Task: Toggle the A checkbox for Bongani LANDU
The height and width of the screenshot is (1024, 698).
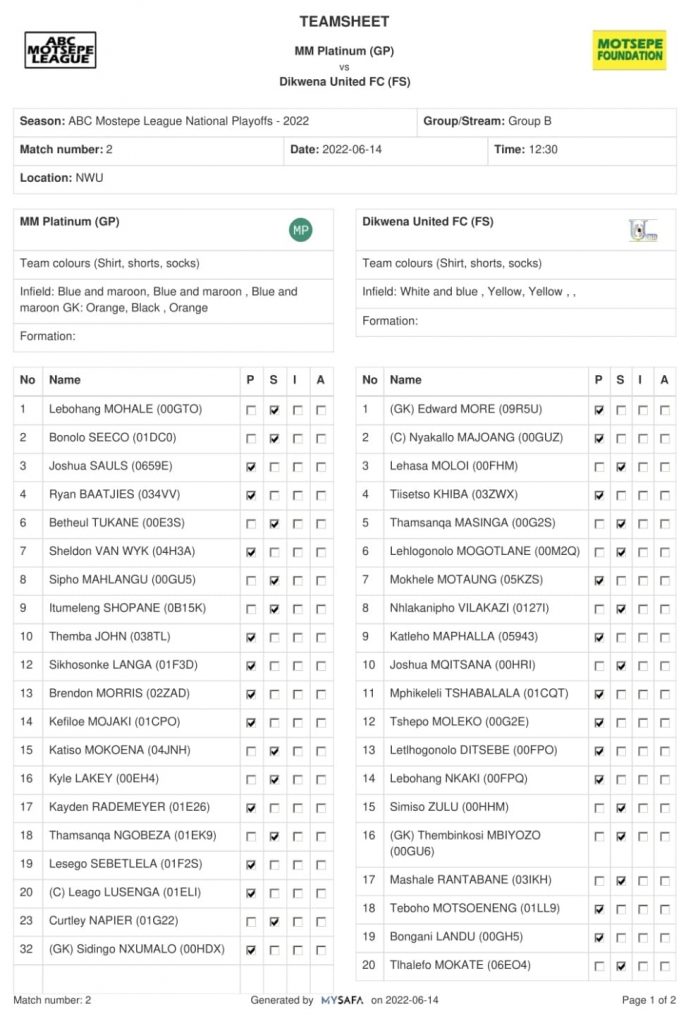Action: click(x=664, y=938)
